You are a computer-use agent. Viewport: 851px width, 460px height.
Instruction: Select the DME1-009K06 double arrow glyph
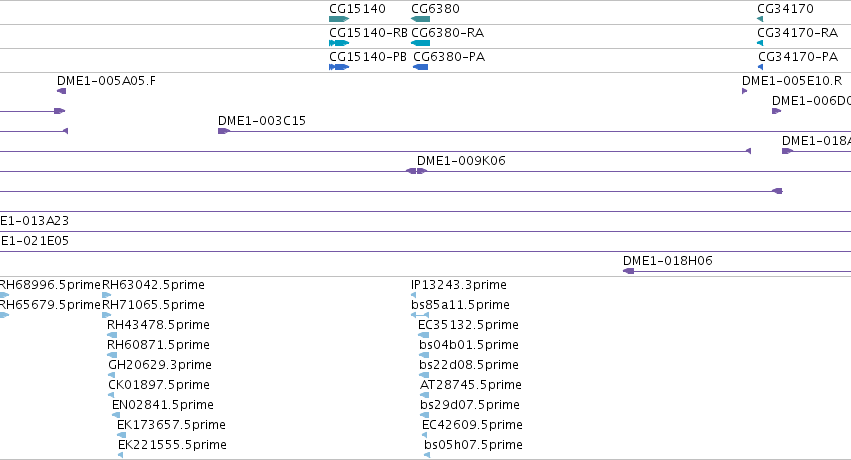coord(417,171)
